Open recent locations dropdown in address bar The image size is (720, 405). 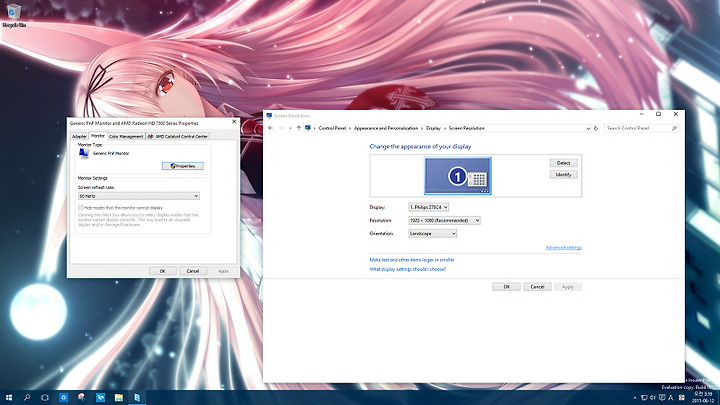[290, 128]
